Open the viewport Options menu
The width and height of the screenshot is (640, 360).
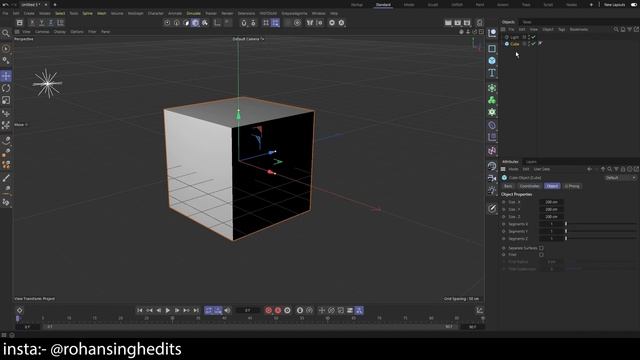pos(77,31)
